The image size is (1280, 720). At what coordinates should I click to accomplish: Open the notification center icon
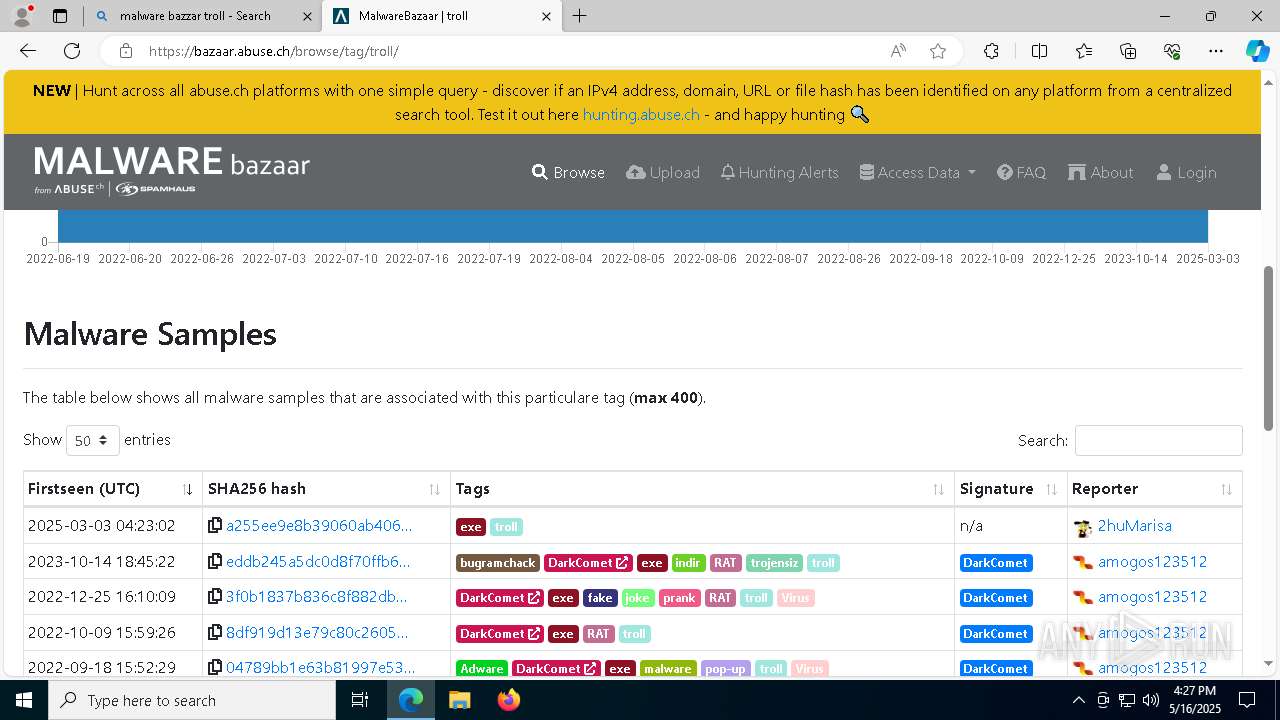[1247, 700]
